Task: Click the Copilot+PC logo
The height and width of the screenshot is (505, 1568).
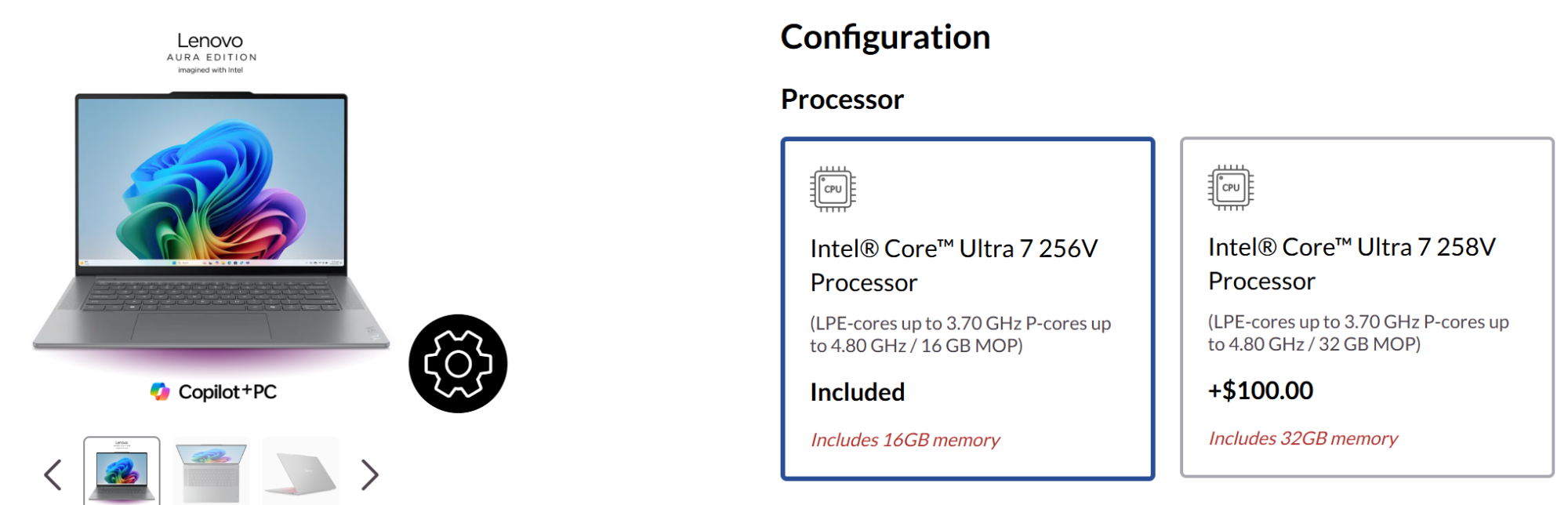Action: (x=214, y=391)
